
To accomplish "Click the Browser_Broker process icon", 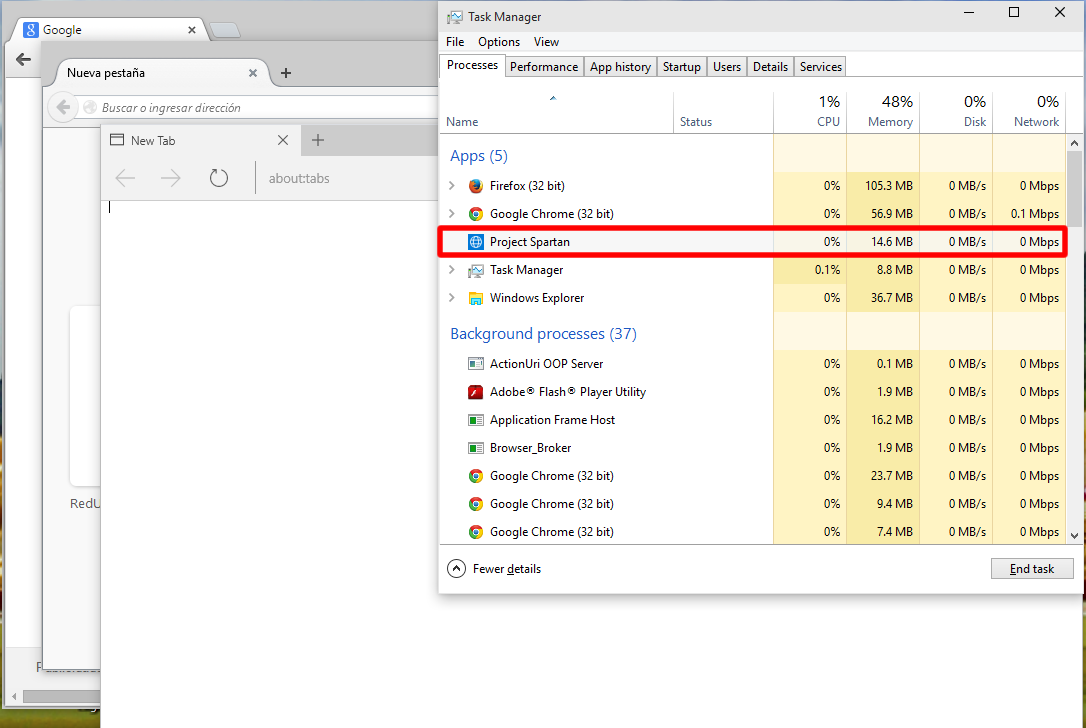I will (x=475, y=448).
